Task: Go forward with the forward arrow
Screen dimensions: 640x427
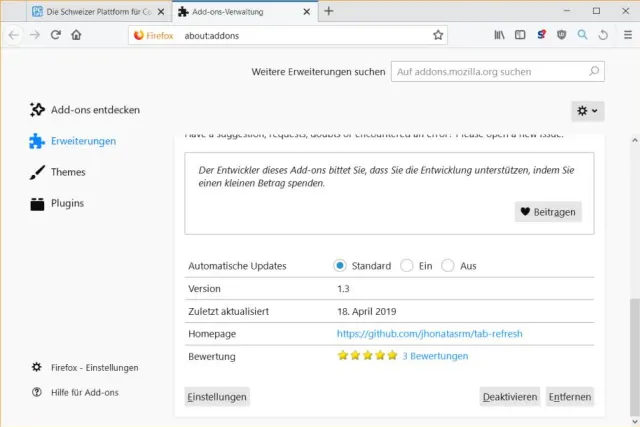Action: [35, 35]
